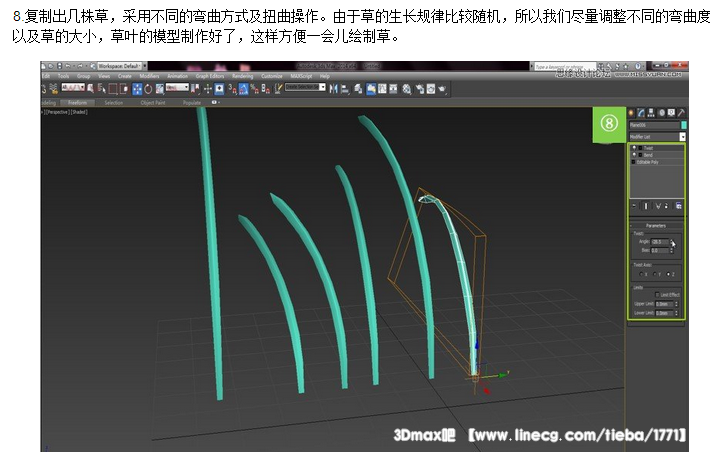715x452 pixels.
Task: Open the Tools menu
Action: point(63,76)
